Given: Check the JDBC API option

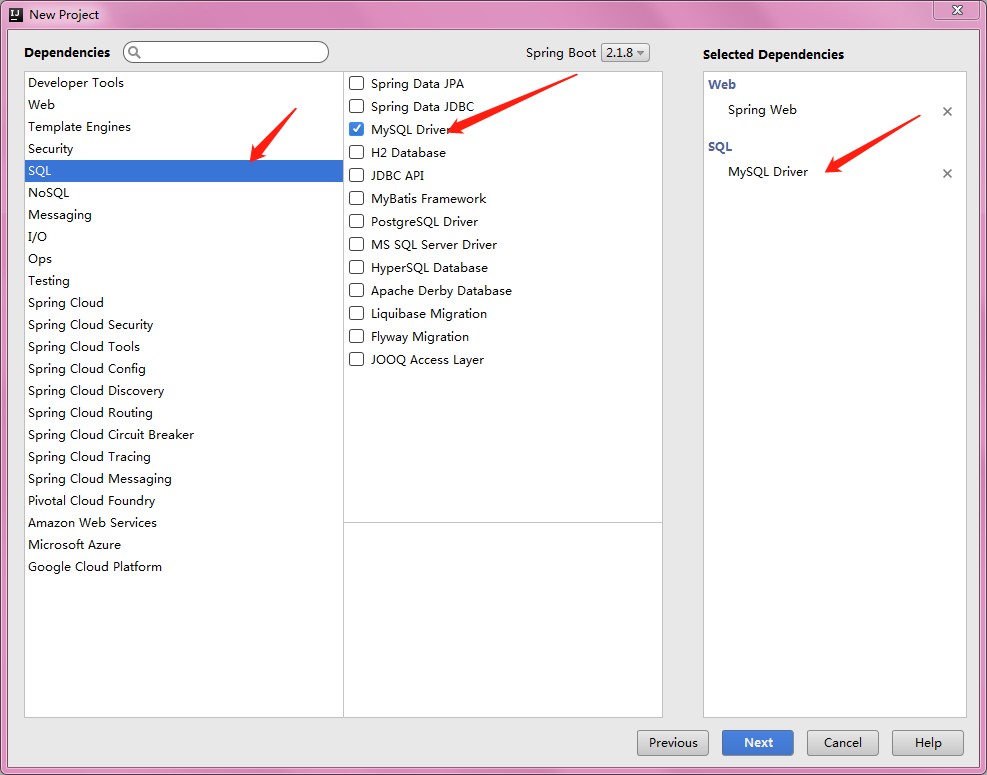Looking at the screenshot, I should click(356, 175).
